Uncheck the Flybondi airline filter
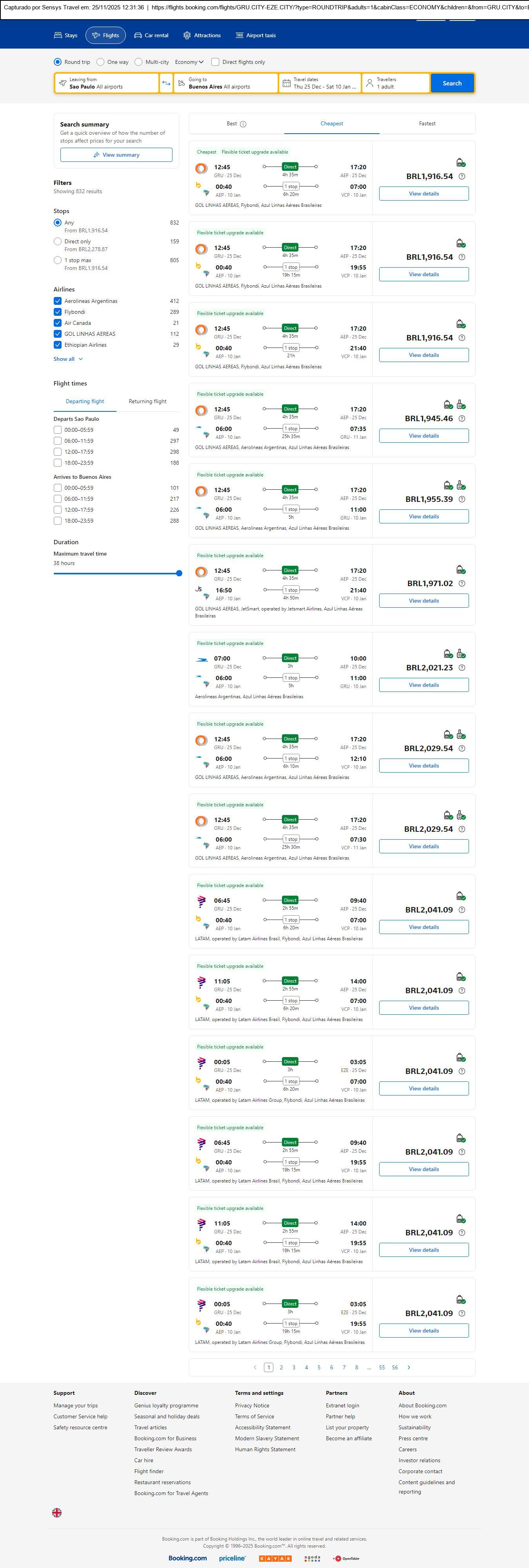Image resolution: width=529 pixels, height=1568 pixels. [57, 312]
